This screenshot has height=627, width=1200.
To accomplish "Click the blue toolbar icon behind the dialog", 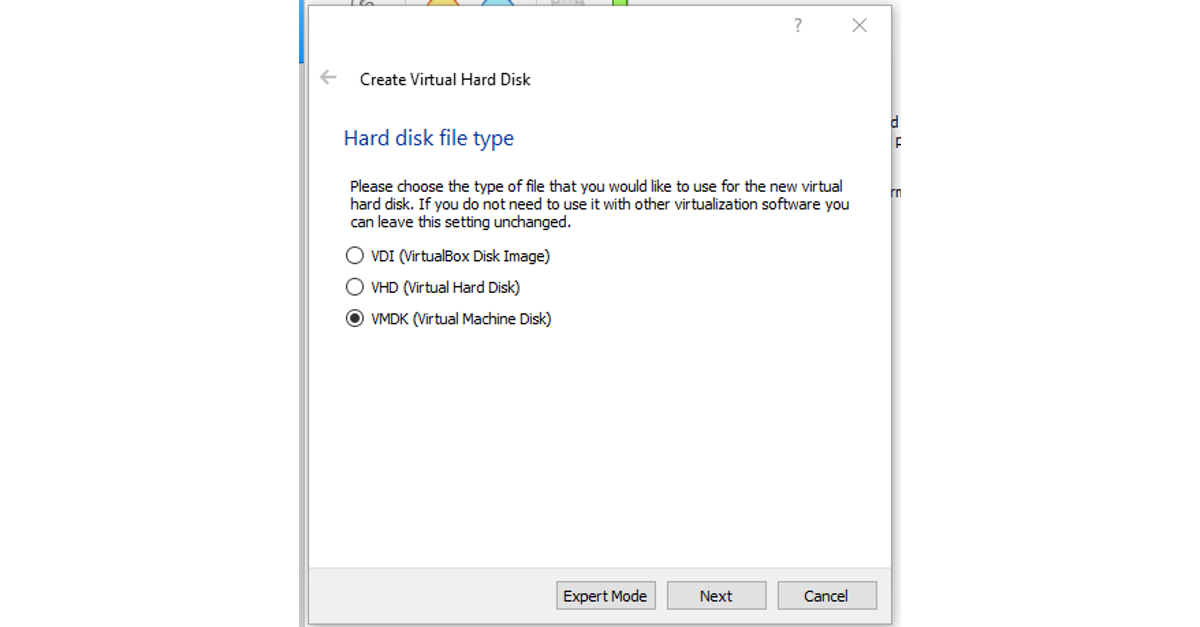I will click(x=497, y=3).
